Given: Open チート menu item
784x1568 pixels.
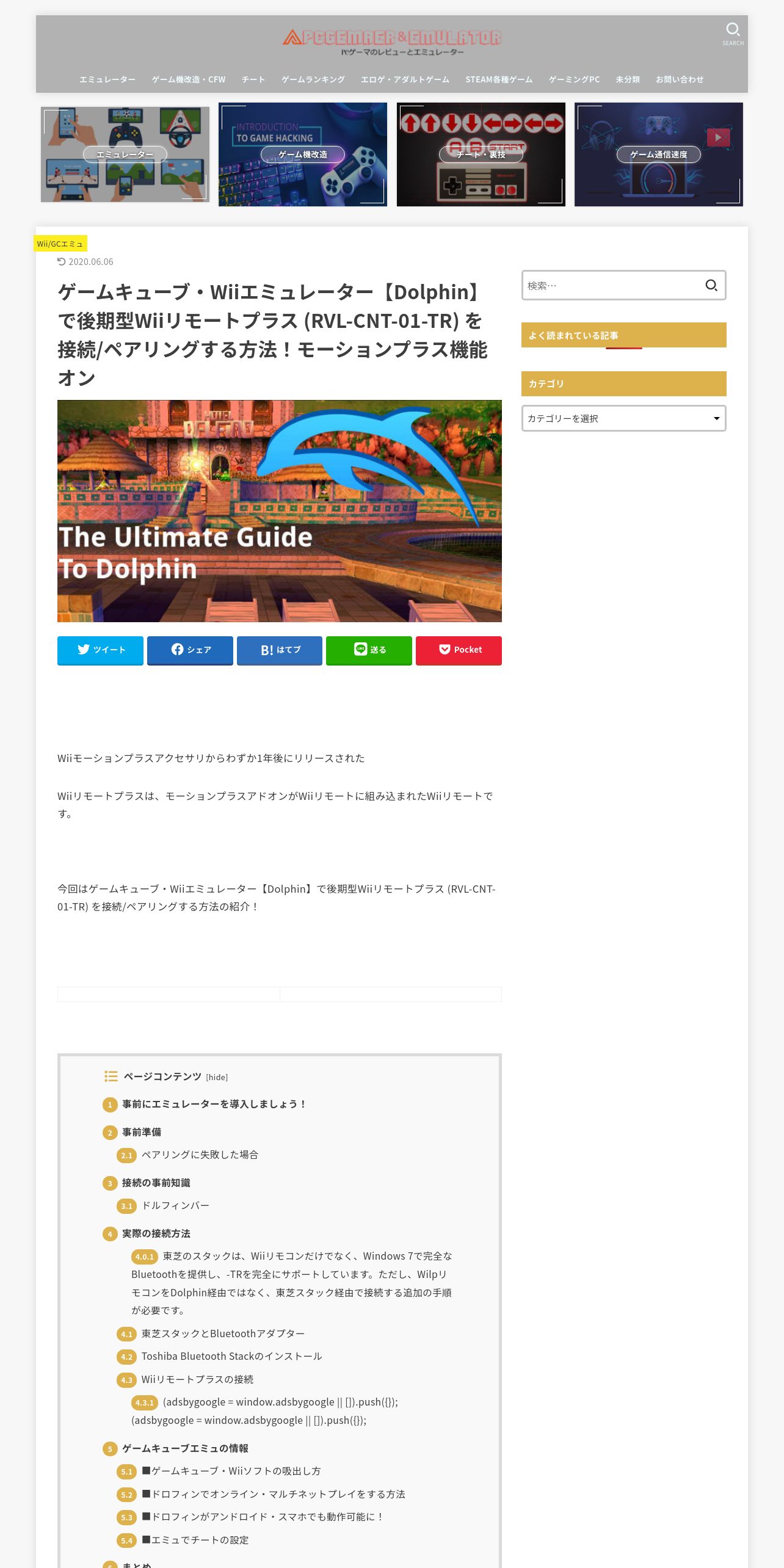Looking at the screenshot, I should 253,79.
